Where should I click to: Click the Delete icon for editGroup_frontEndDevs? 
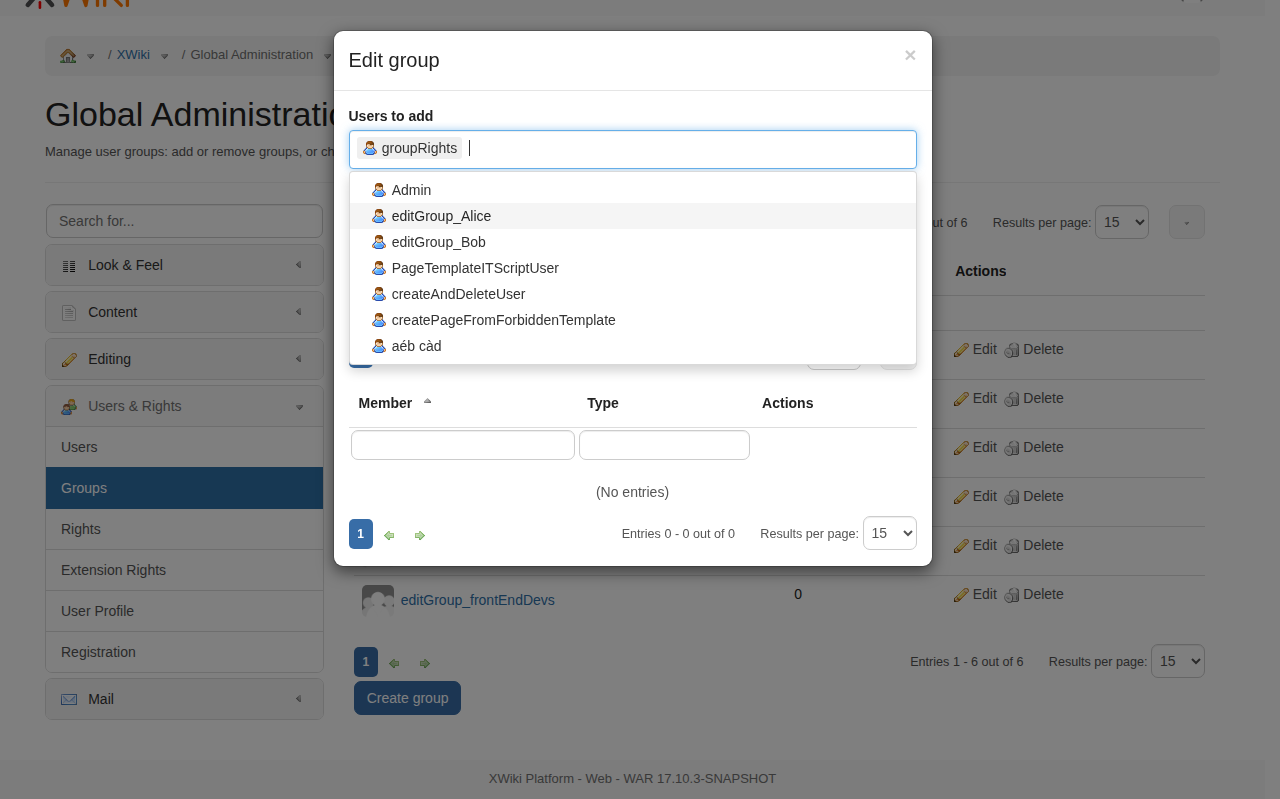coord(1012,595)
